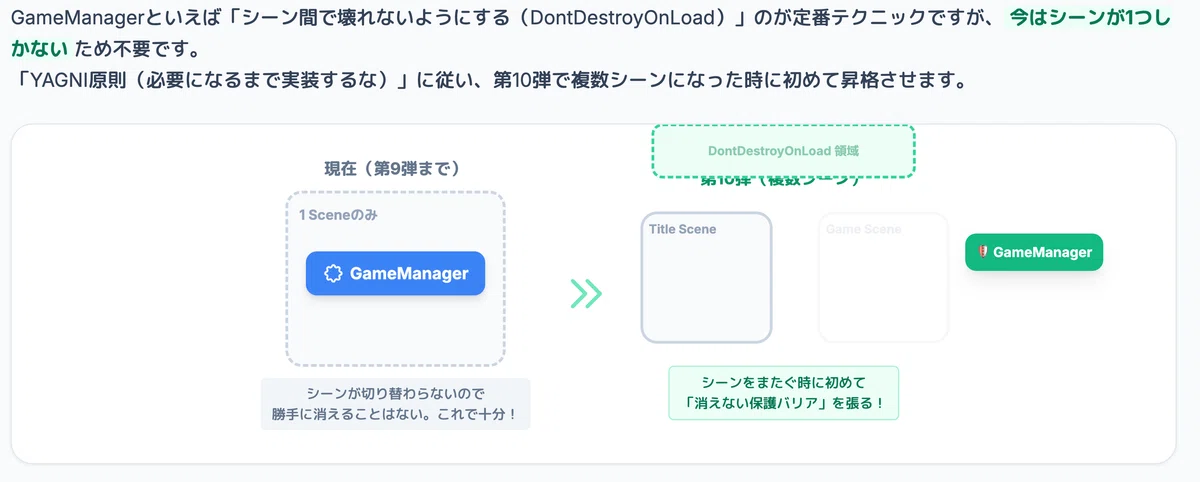
Task: Click the text 'シーンをまたぐ時に初めて'
Action: 784,383
